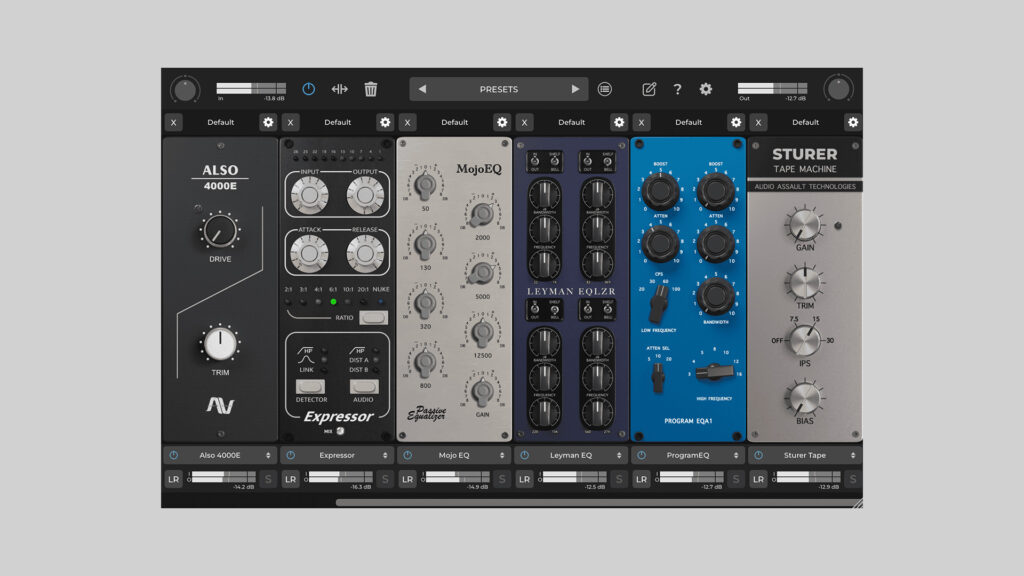Open the PRESETS menu
The height and width of the screenshot is (576, 1024).
[498, 89]
